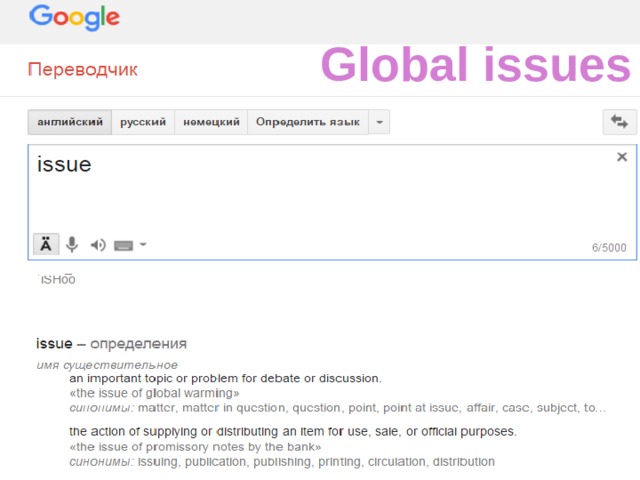Screen dimensions: 640x480
Task: Click synonym 'matter in question'
Action: [x=235, y=408]
